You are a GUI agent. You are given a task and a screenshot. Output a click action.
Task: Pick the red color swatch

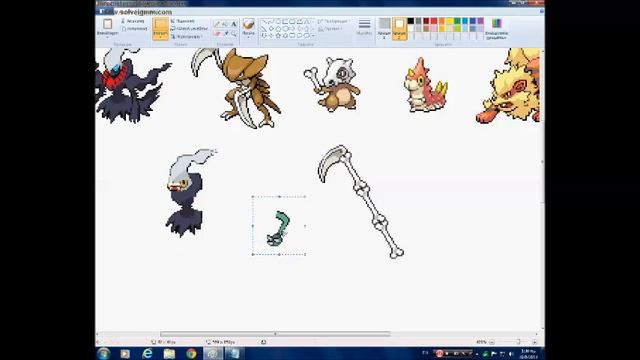434,21
